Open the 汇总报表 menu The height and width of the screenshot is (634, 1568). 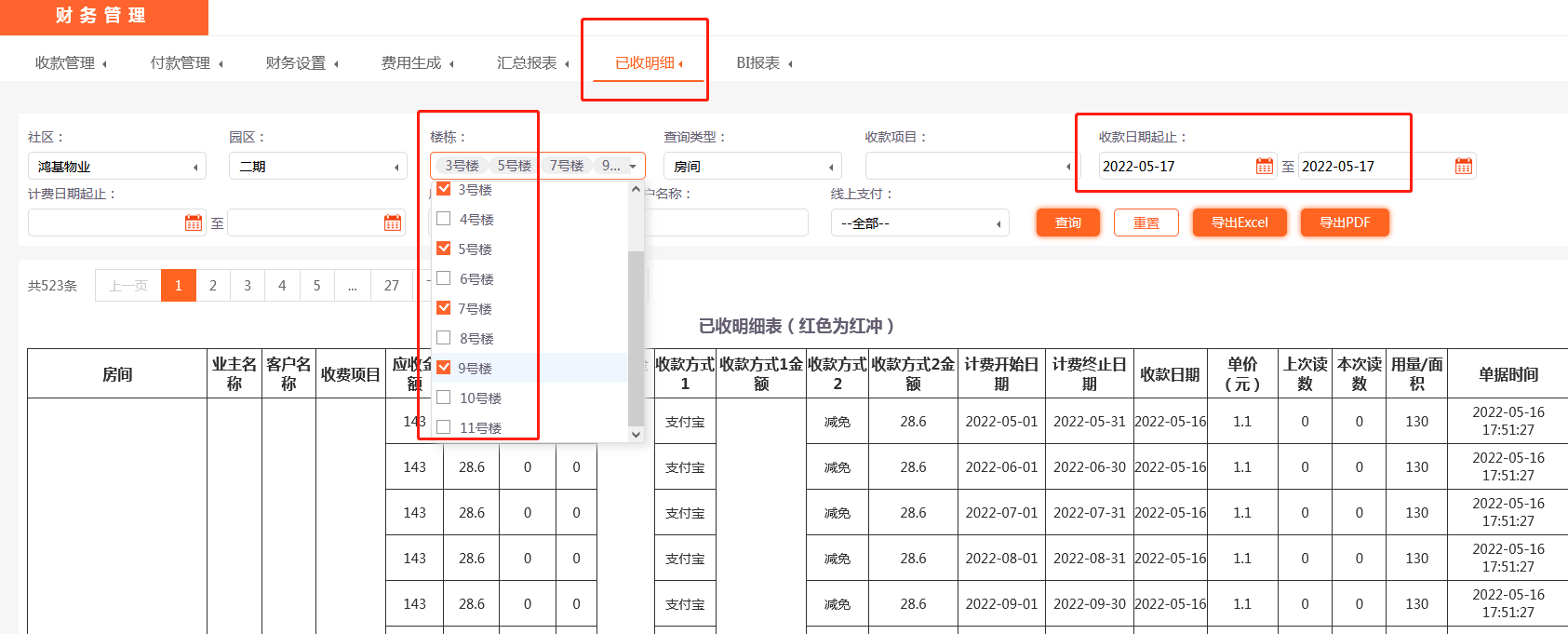tap(527, 63)
